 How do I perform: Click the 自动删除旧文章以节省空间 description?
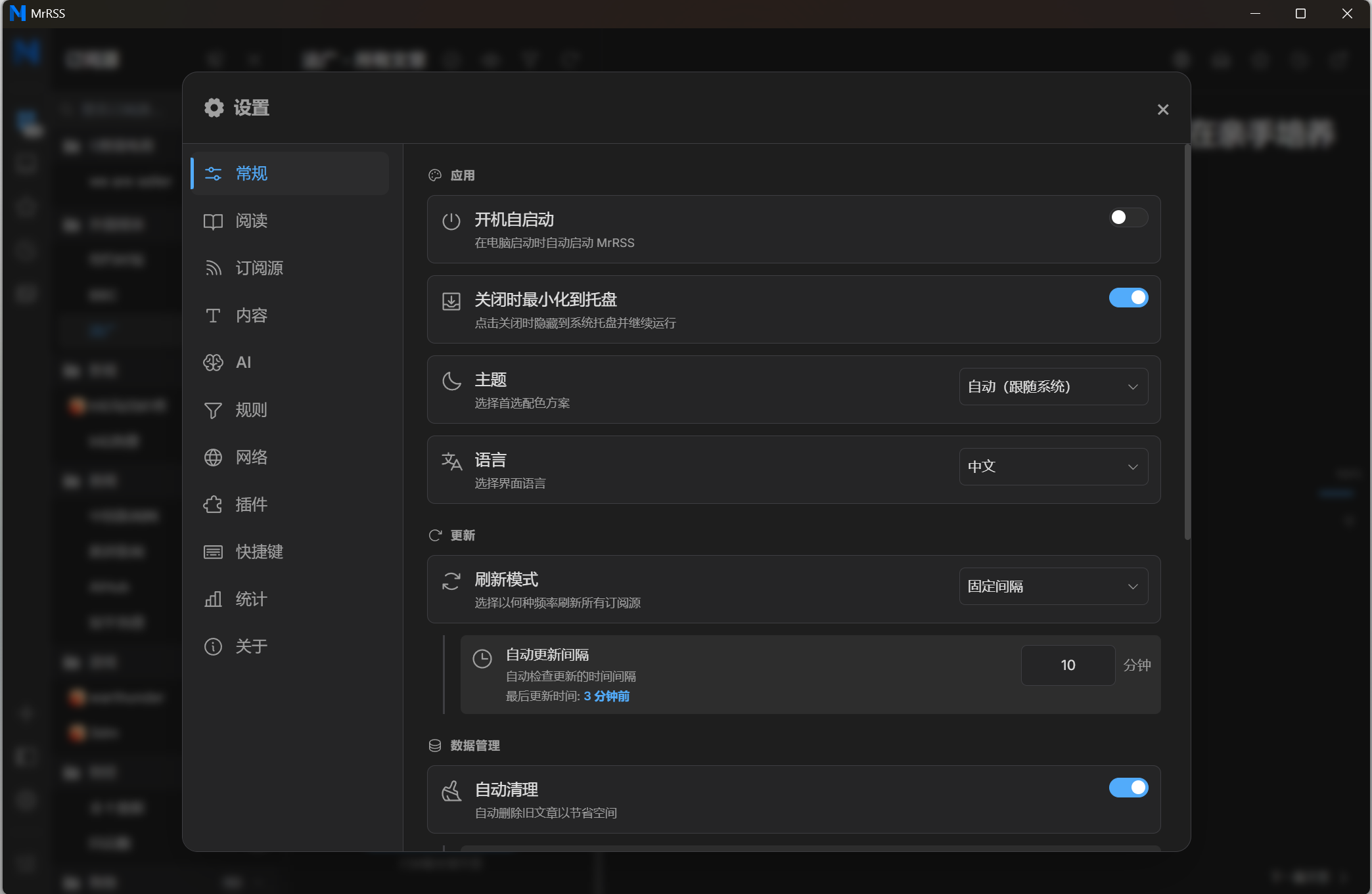(x=546, y=813)
